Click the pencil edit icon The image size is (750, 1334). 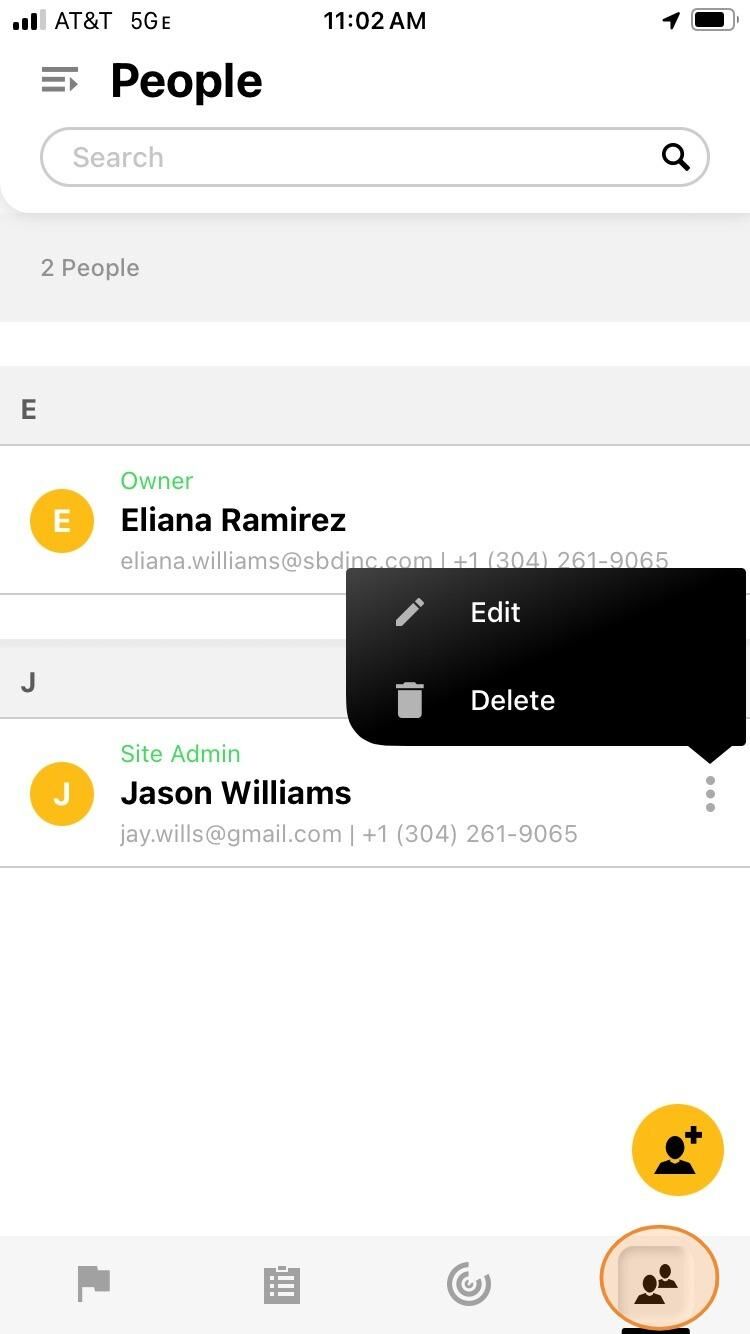pyautogui.click(x=410, y=612)
